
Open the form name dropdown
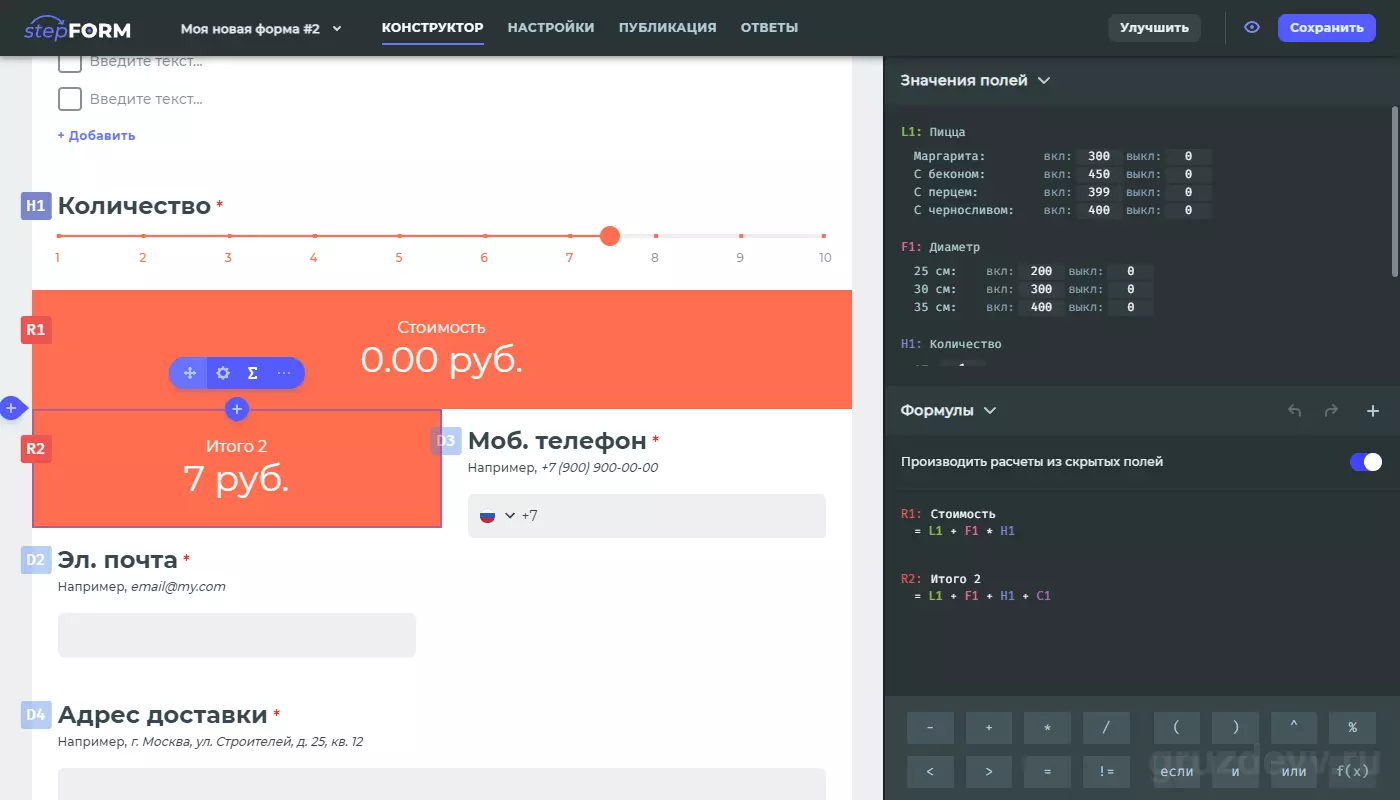pos(261,29)
